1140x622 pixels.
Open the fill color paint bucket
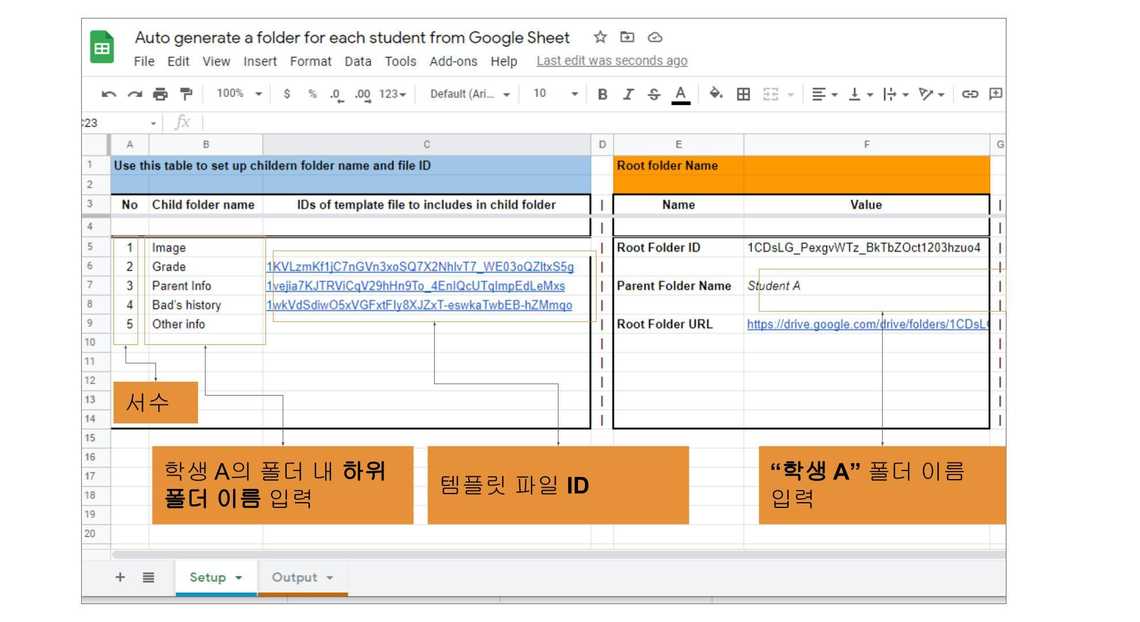coord(716,94)
